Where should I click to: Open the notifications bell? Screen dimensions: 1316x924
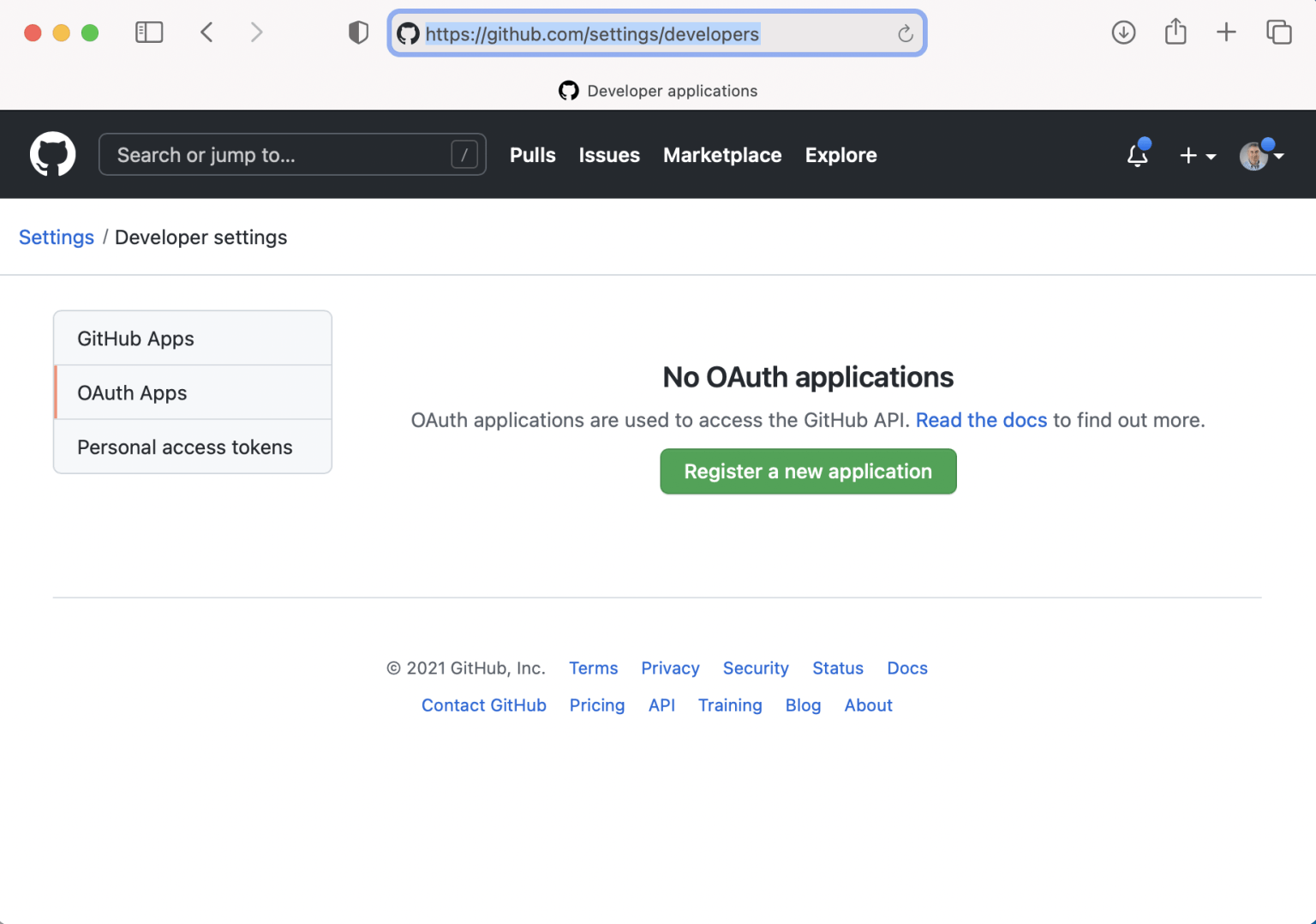[1137, 155]
